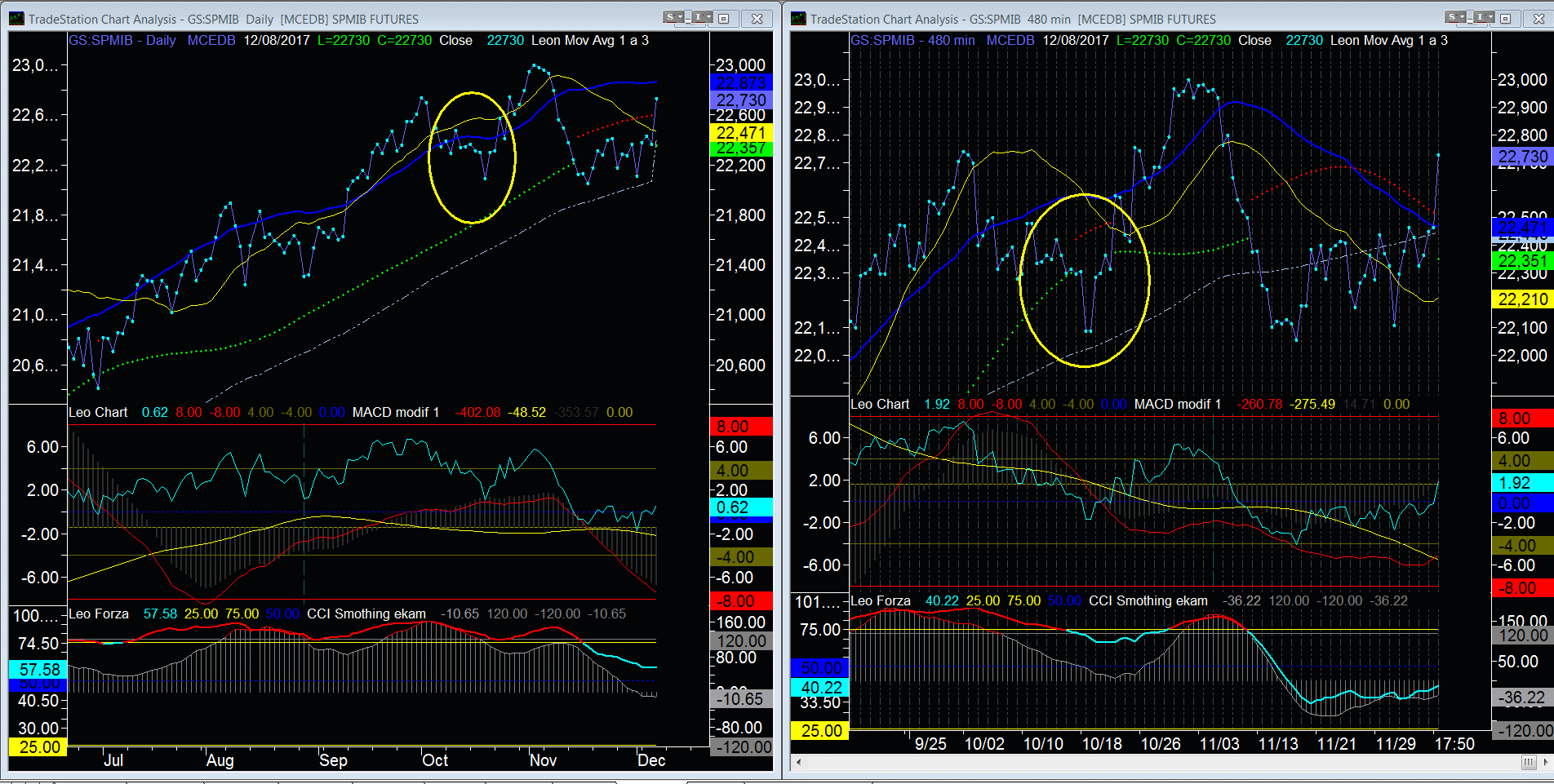Click the 480 min window's TradeStation icon
This screenshot has width=1554, height=784.
point(798,19)
